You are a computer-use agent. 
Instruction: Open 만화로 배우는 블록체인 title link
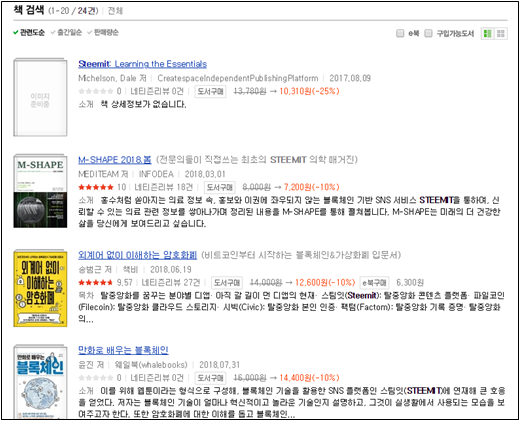(123, 350)
